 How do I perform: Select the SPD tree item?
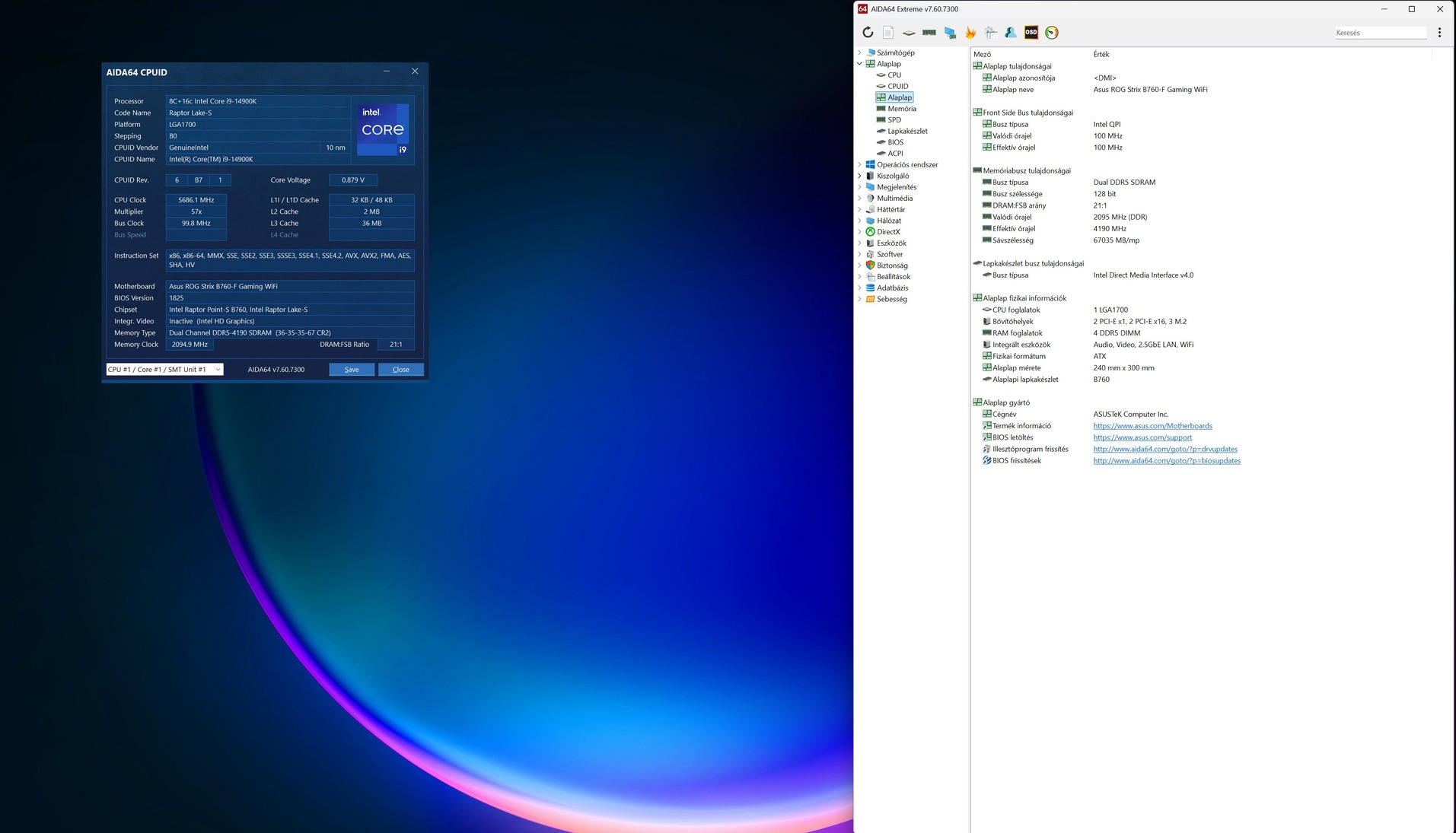(x=894, y=120)
